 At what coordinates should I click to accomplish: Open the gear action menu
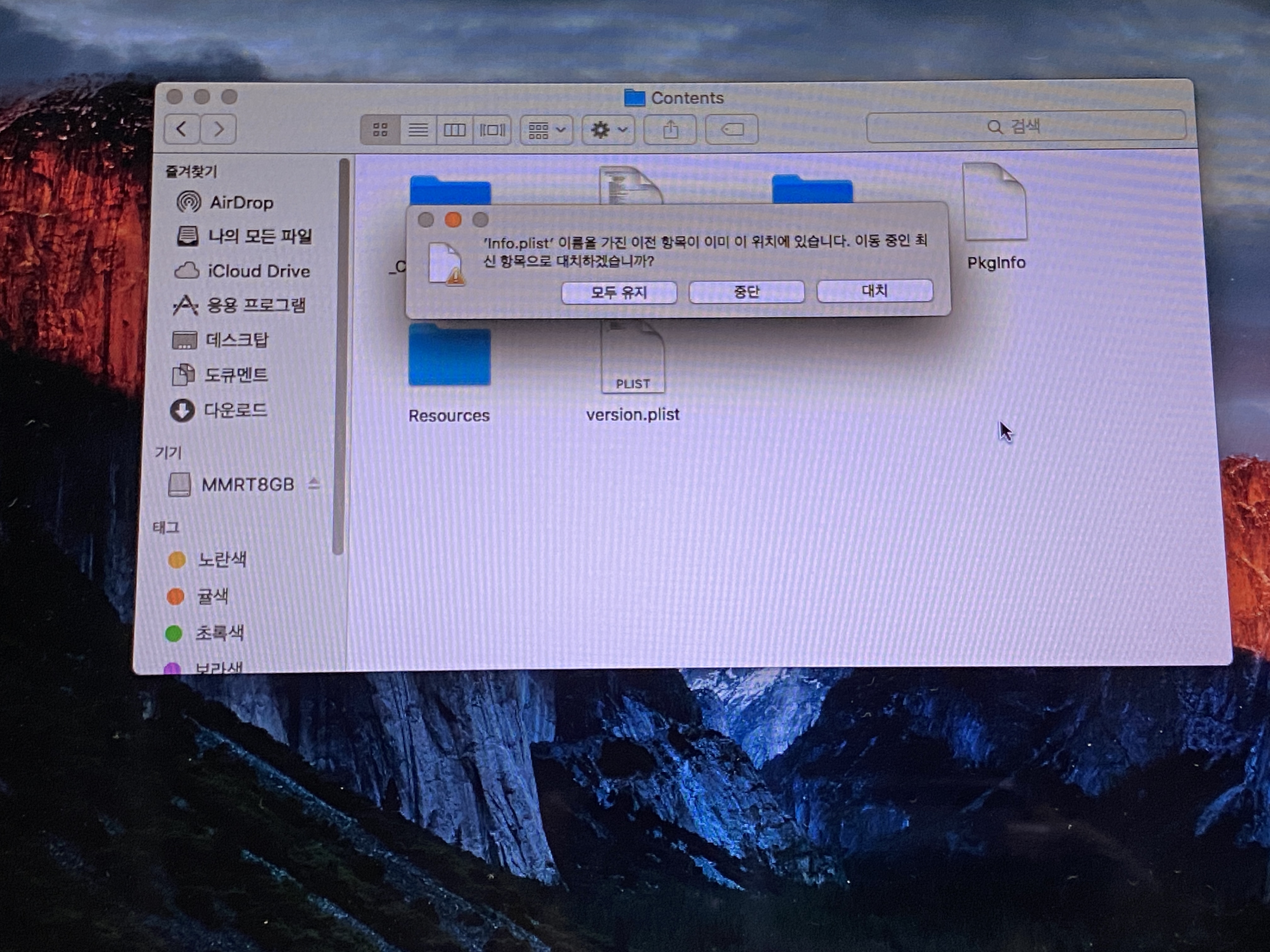pyautogui.click(x=608, y=130)
